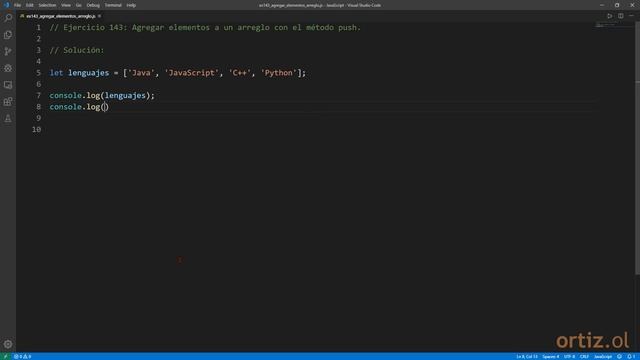Open the Debug view in the activity bar
This screenshot has height=360, width=640.
click(x=8, y=68)
